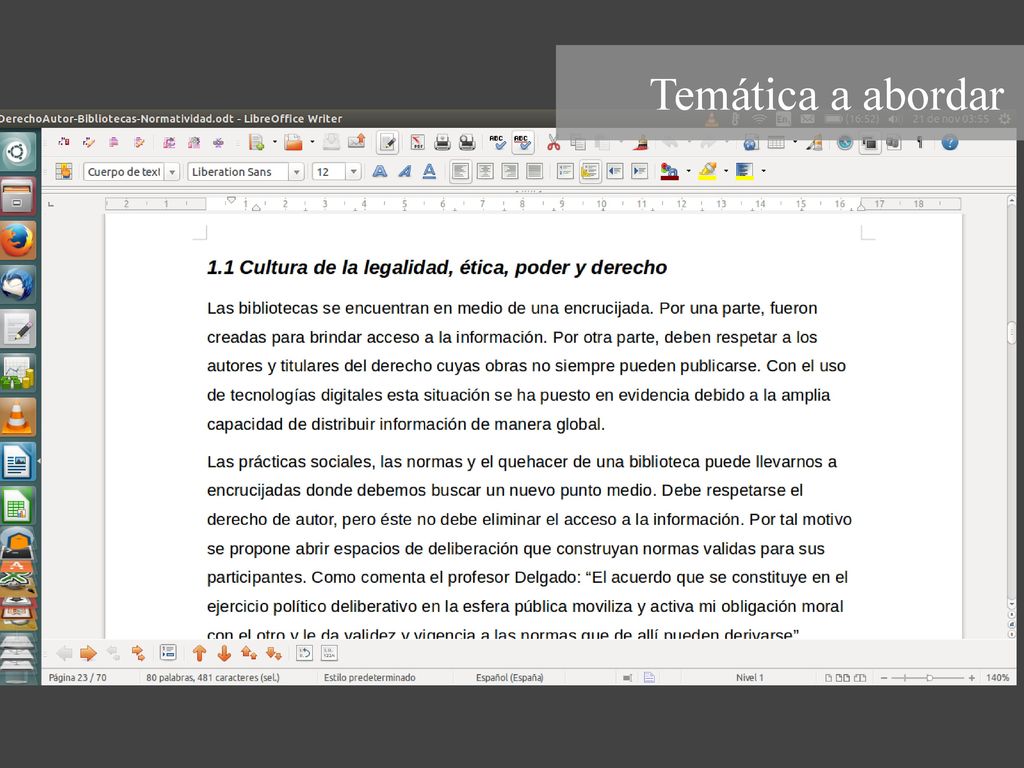1024x768 pixels.
Task: Toggle Formatting Marks pilcrow
Action: point(920,142)
